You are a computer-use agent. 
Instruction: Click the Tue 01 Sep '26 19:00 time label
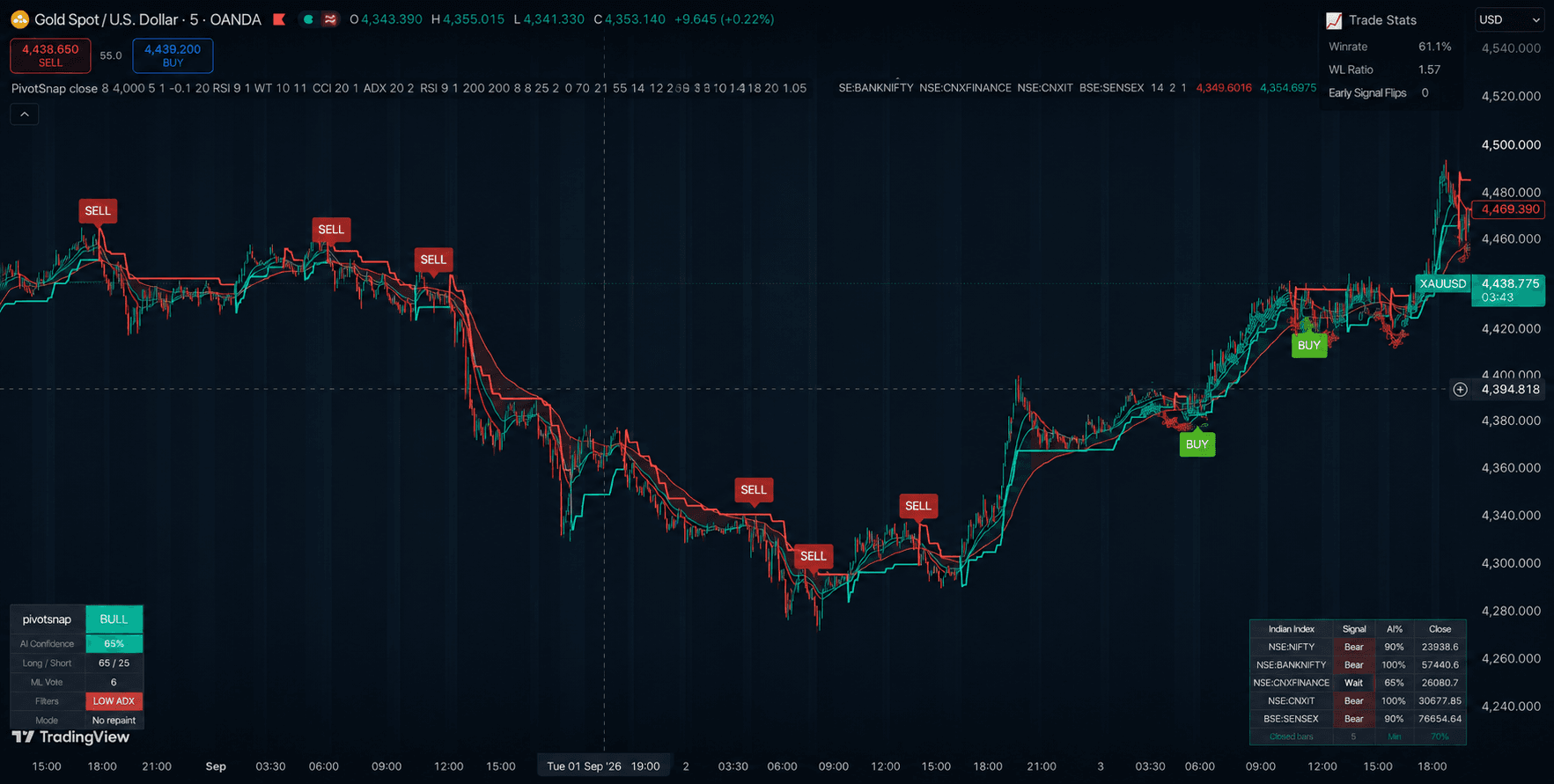tap(603, 766)
